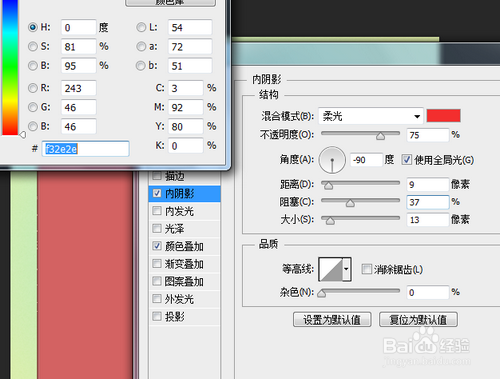Select the Lab L radio button
Viewport: 500px width, 379px height.
141,27
